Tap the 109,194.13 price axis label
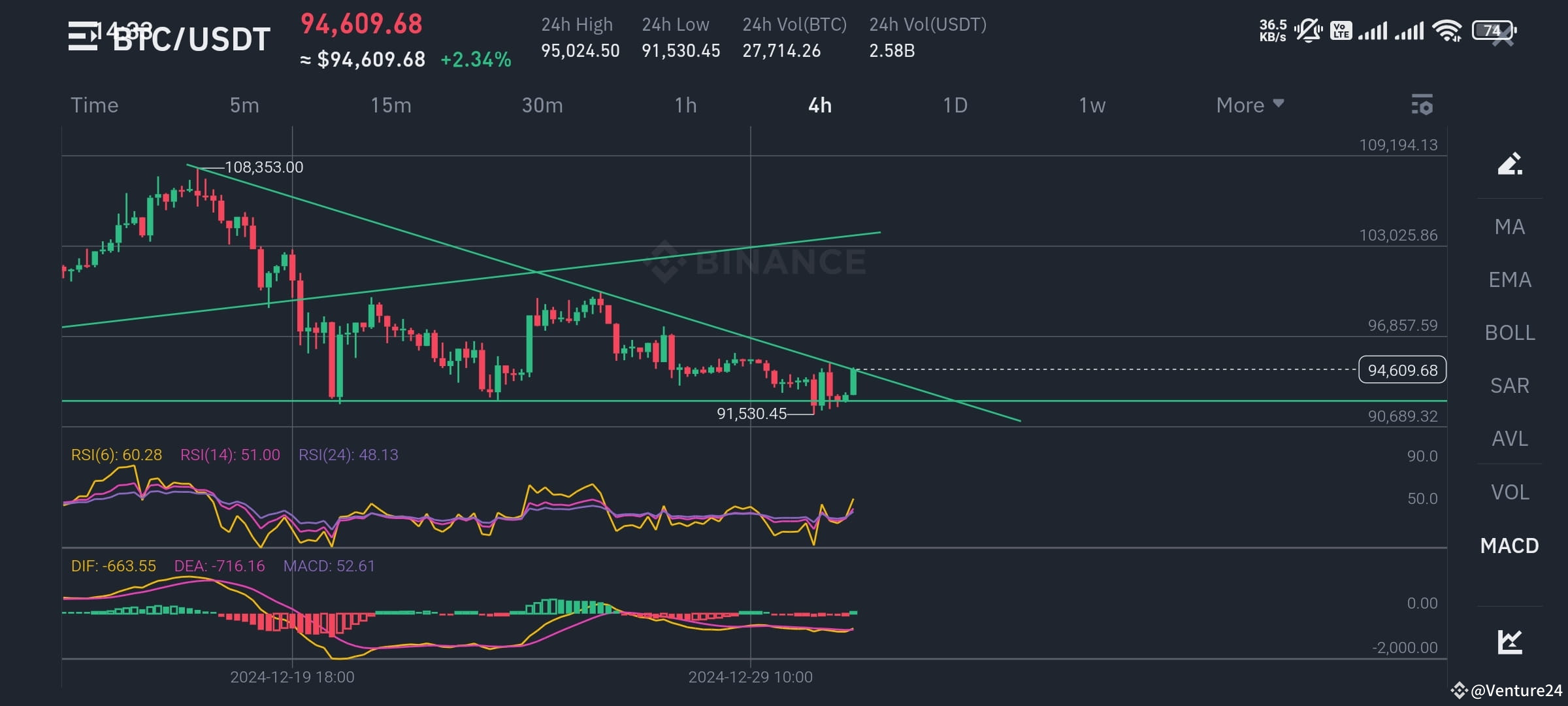Image resolution: width=1568 pixels, height=706 pixels. (x=1398, y=145)
